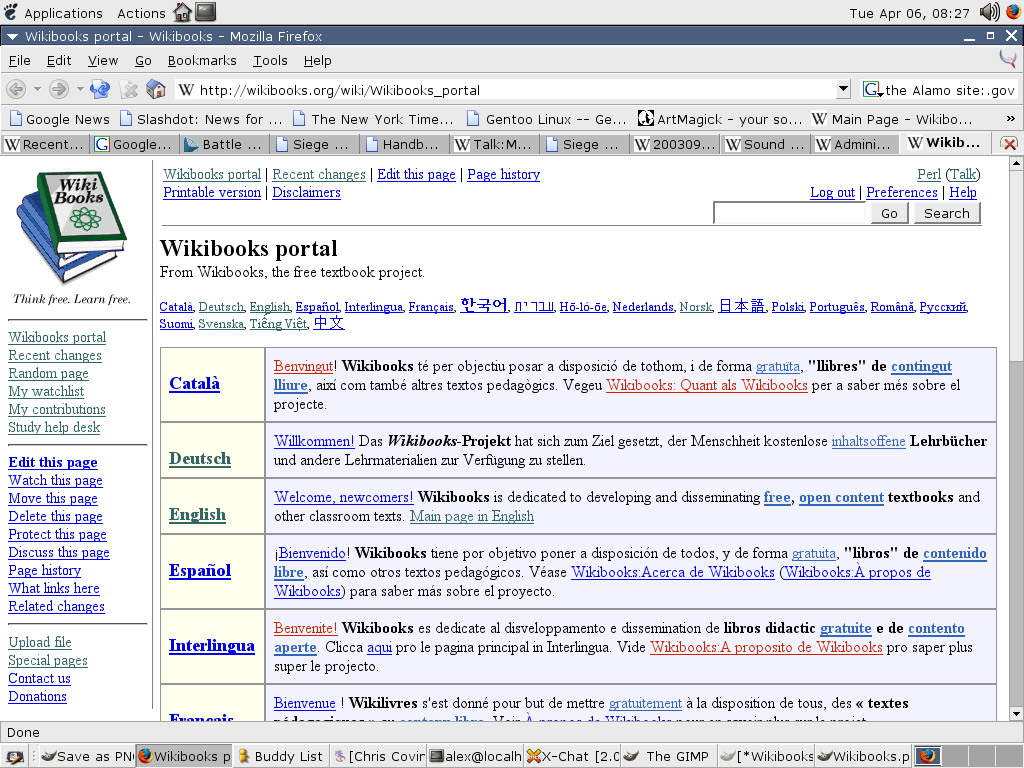The image size is (1024, 768).
Task: Click the volume speaker icon
Action: 989,12
